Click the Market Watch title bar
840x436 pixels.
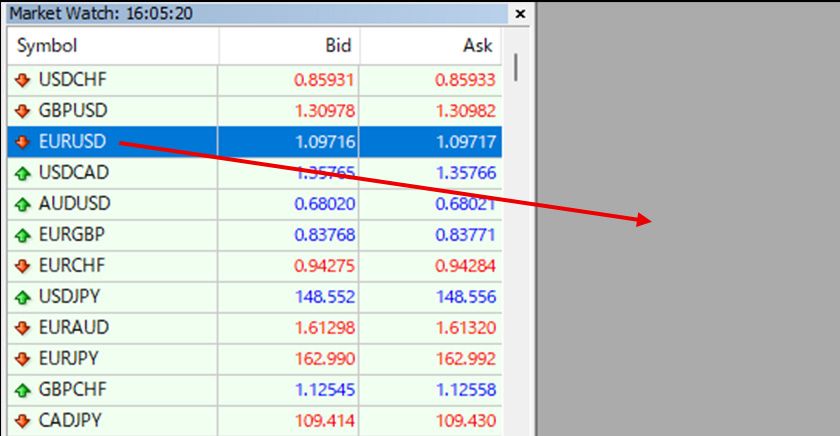250,15
